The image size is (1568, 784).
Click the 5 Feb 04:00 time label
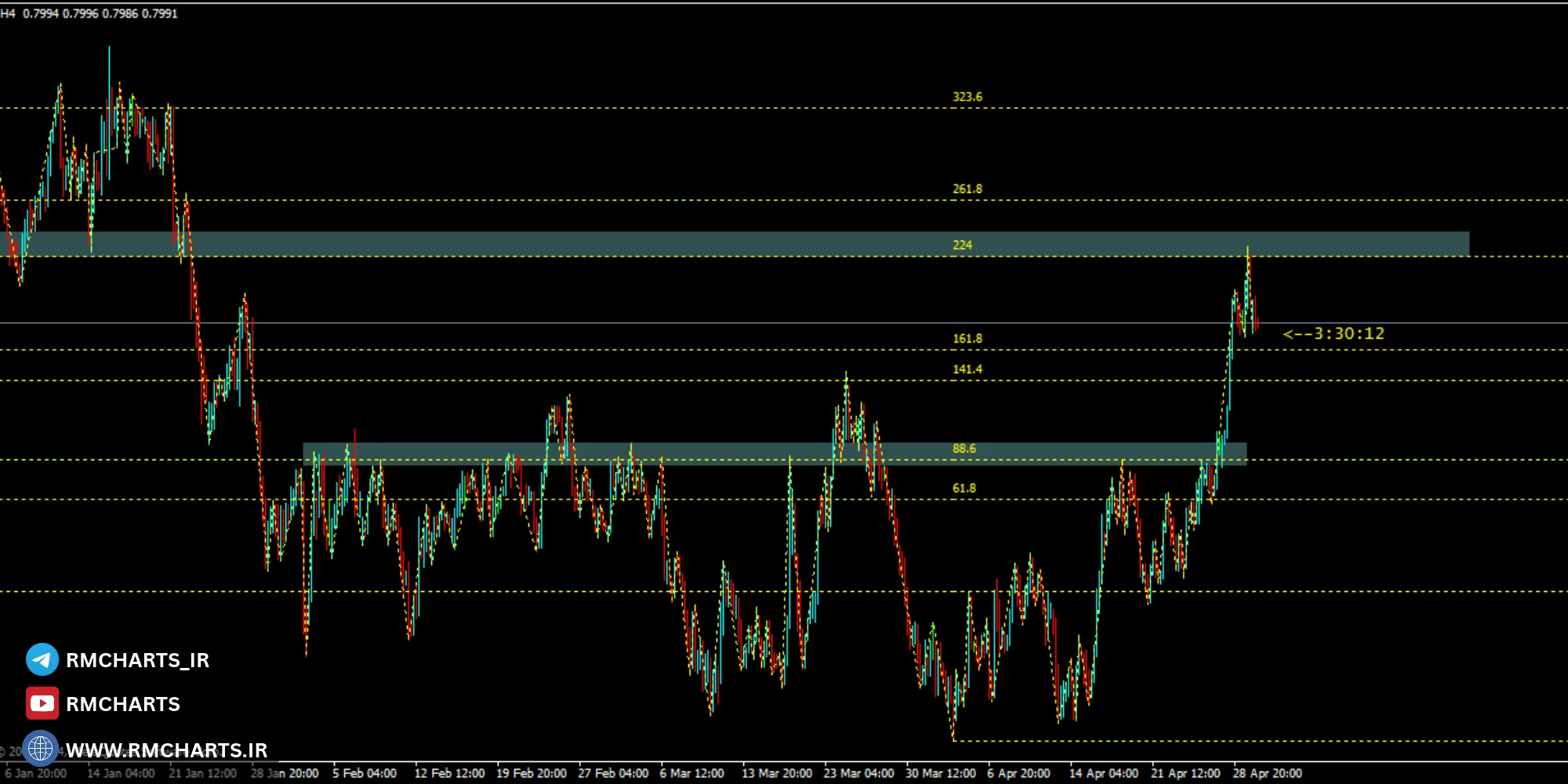pos(365,773)
